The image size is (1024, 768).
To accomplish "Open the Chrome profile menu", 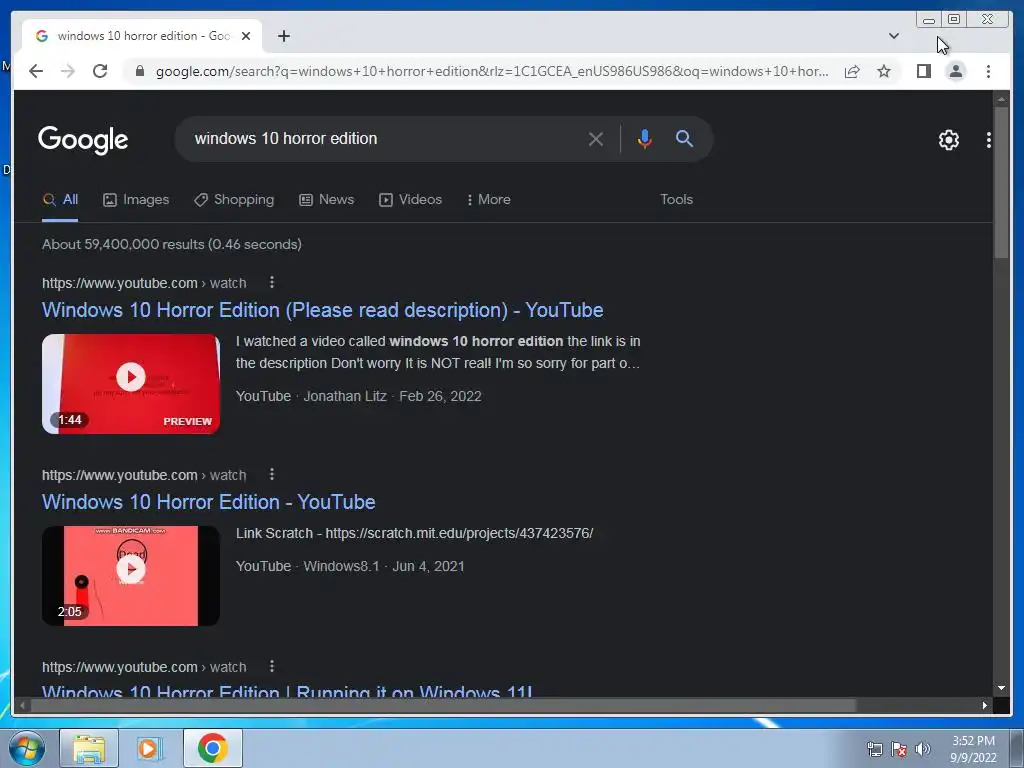I will [955, 71].
